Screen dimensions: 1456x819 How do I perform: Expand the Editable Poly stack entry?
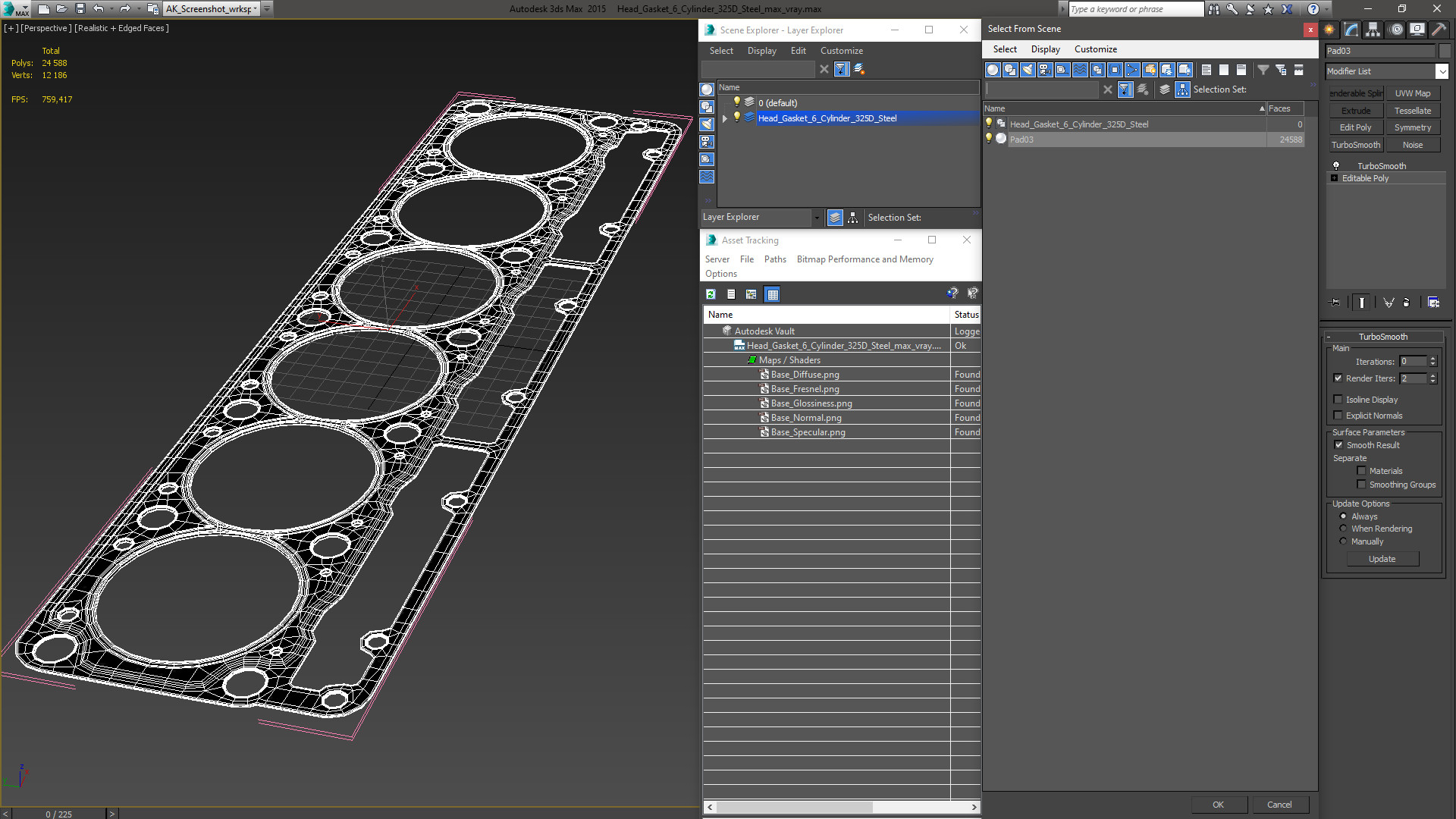(1335, 178)
